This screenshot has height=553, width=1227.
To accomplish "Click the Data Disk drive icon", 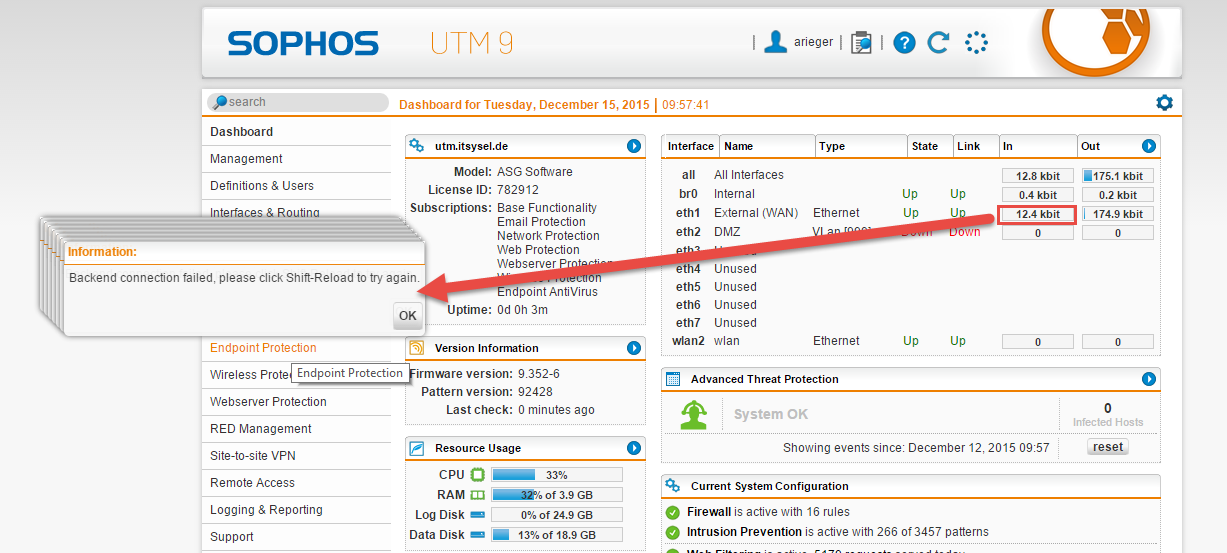I will (x=478, y=535).
